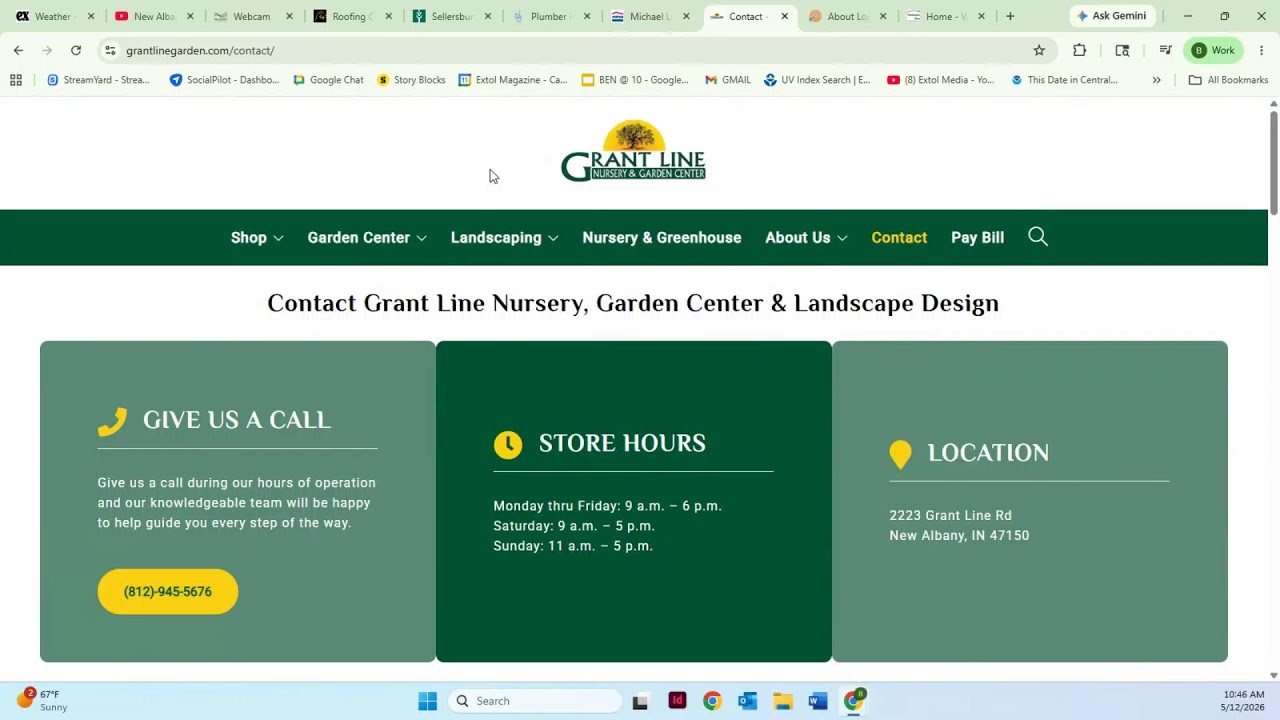Screen dimensions: 1280x720
Task: Reload the current page
Action: 76,50
